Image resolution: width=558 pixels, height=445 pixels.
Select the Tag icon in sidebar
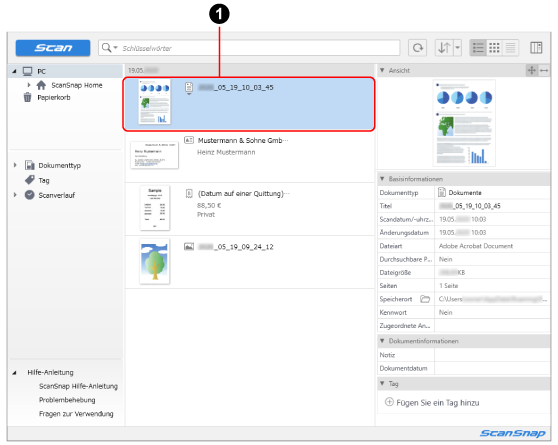point(30,180)
